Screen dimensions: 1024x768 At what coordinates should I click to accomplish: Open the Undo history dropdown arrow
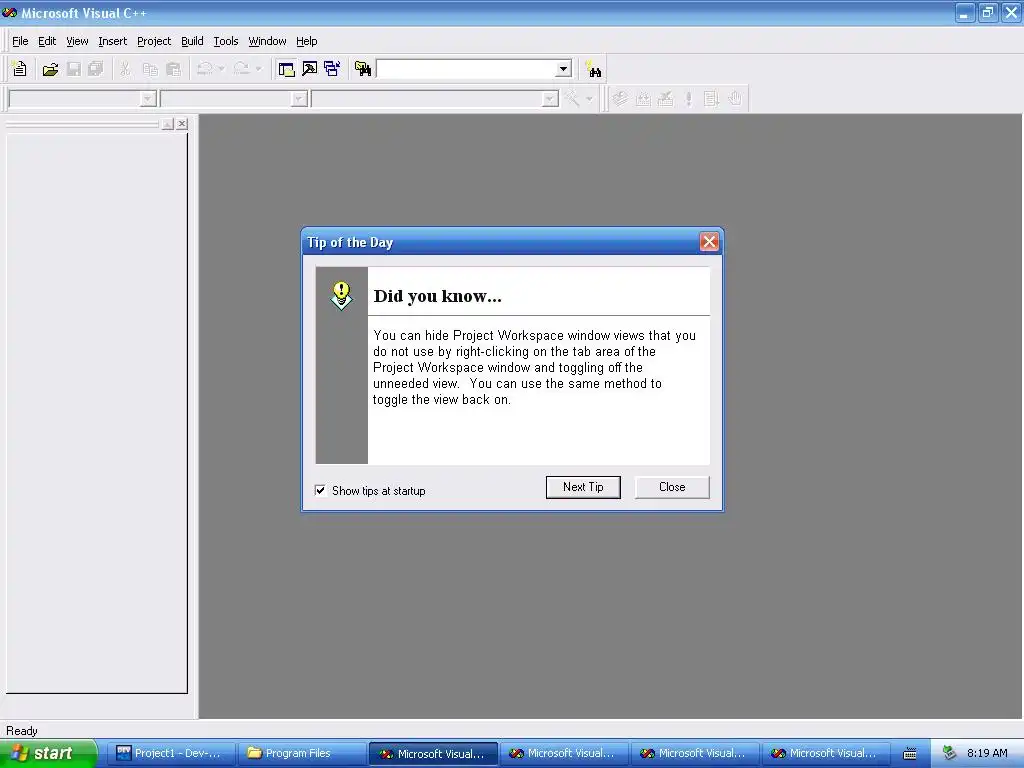221,69
